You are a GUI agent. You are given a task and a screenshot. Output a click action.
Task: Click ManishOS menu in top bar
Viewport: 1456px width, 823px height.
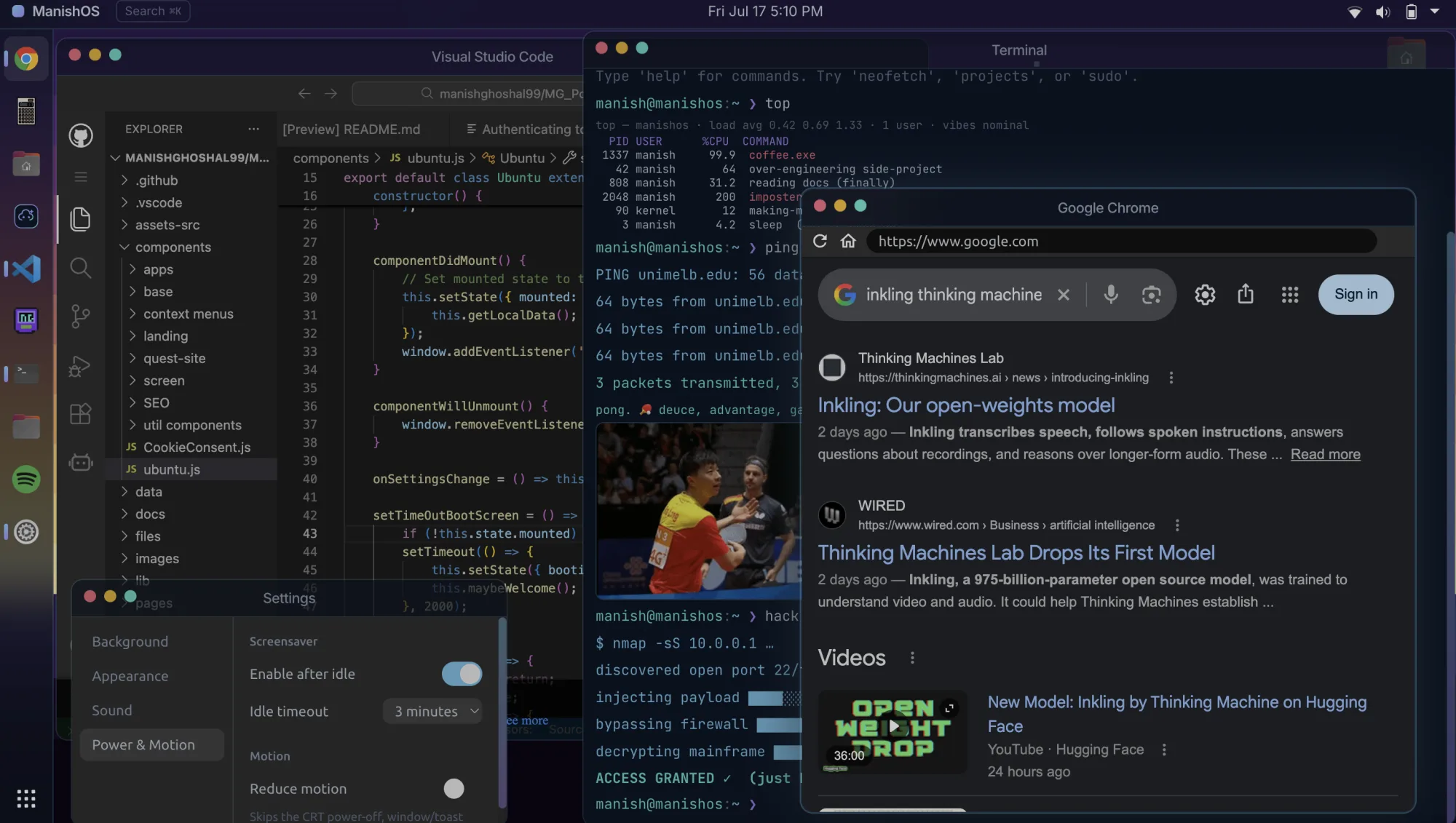(x=55, y=11)
